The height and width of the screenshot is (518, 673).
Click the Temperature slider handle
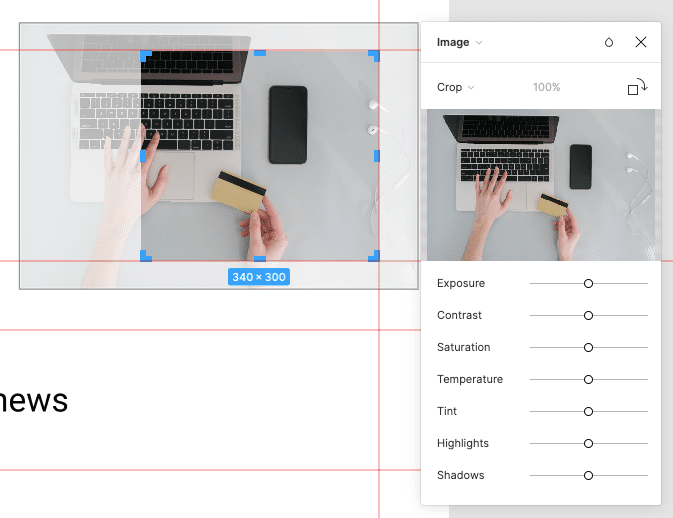[x=588, y=379]
